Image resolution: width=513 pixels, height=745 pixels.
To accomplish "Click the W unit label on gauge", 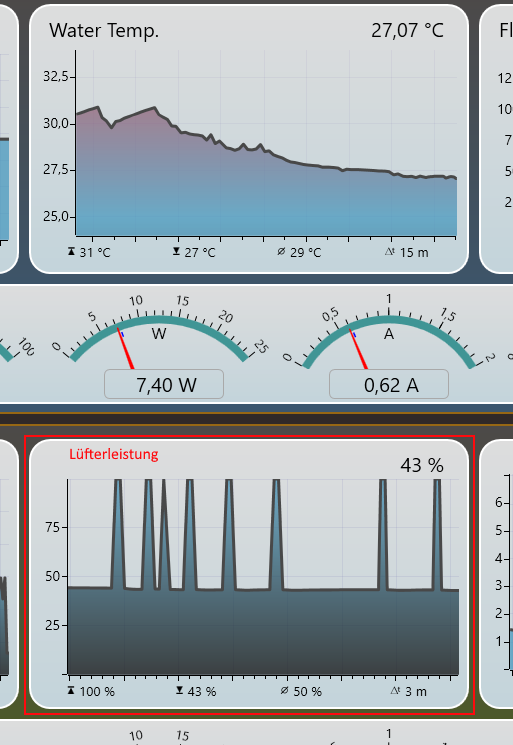I will click(159, 334).
